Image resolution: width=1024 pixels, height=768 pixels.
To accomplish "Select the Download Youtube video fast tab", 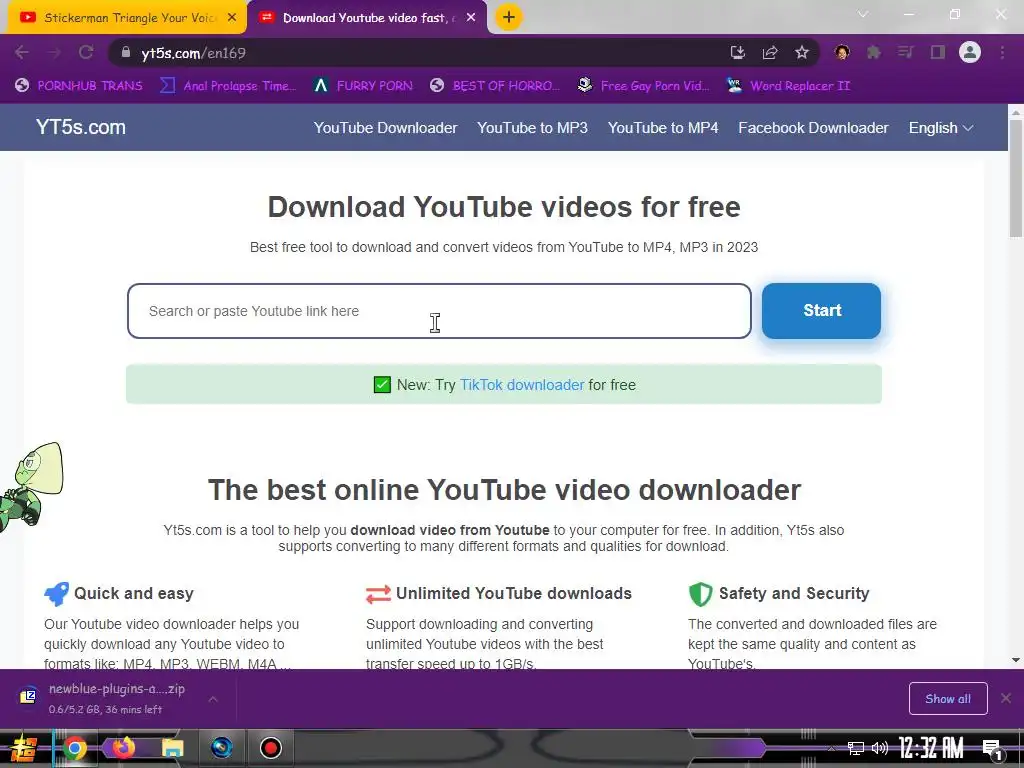I will [366, 18].
